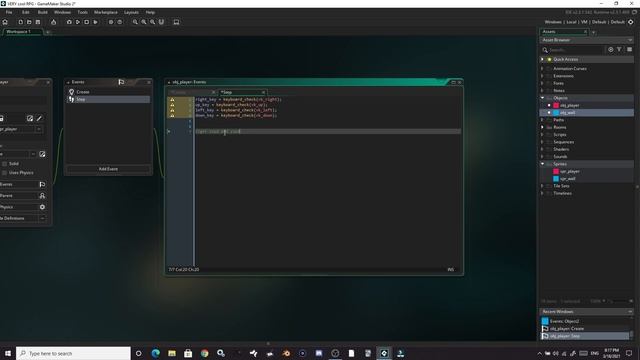Click the spr_wall sprite color thumbnail
This screenshot has height=360, width=640.
(x=556, y=179)
